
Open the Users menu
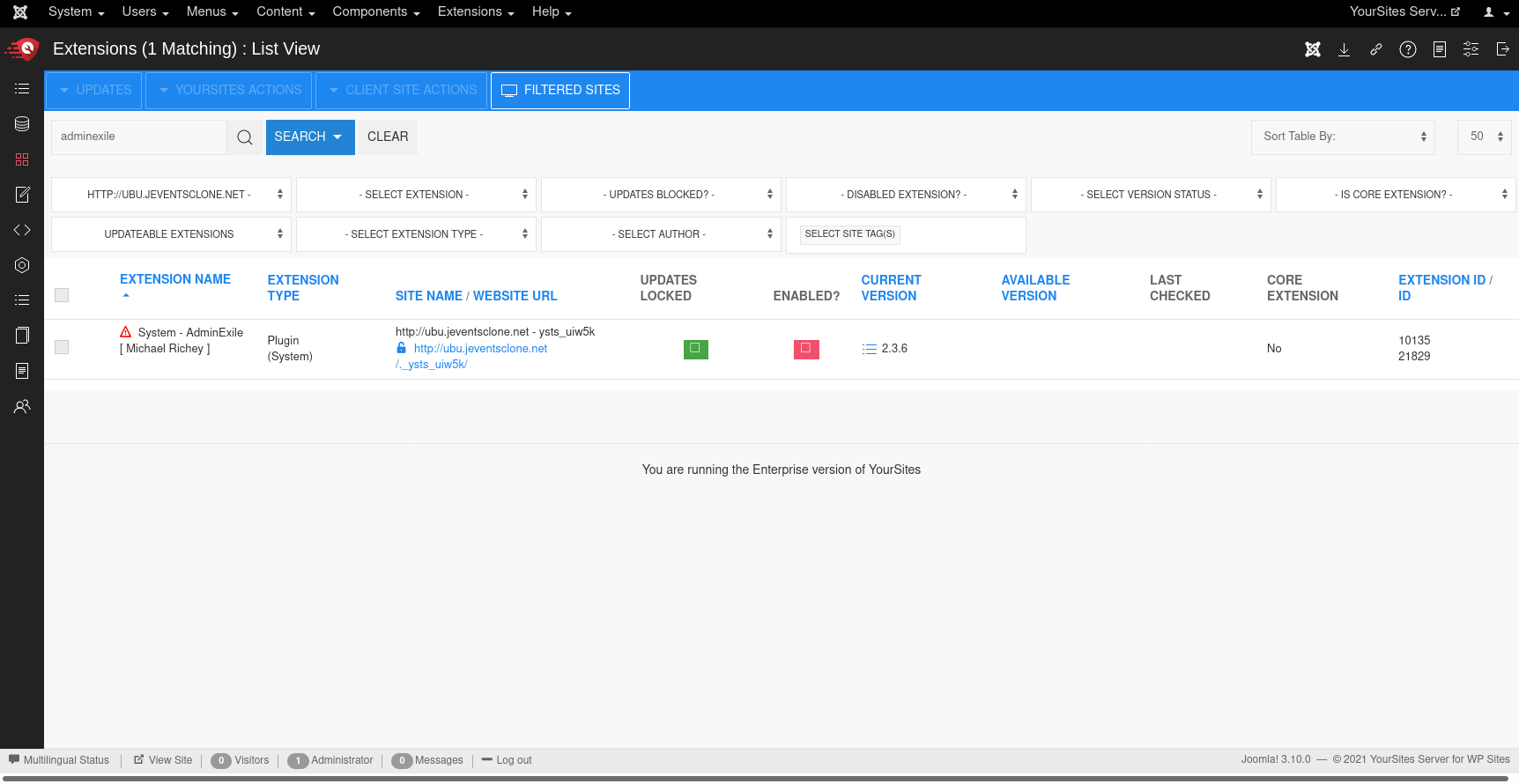click(x=145, y=12)
